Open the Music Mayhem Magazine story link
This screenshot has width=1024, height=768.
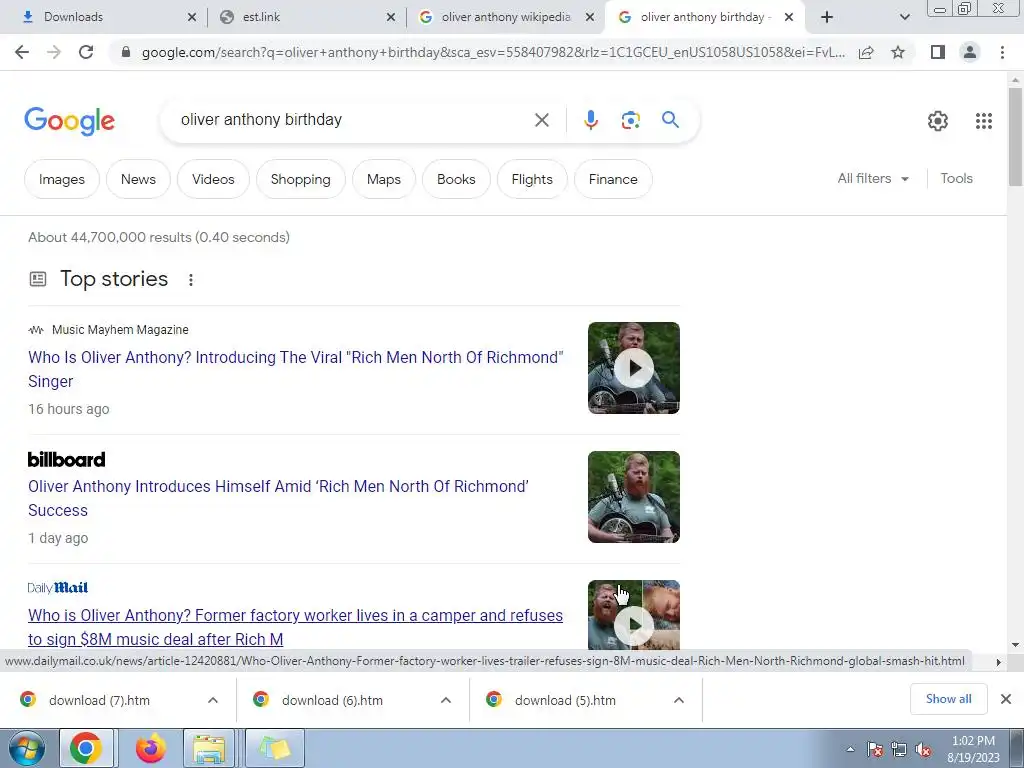[x=296, y=369]
